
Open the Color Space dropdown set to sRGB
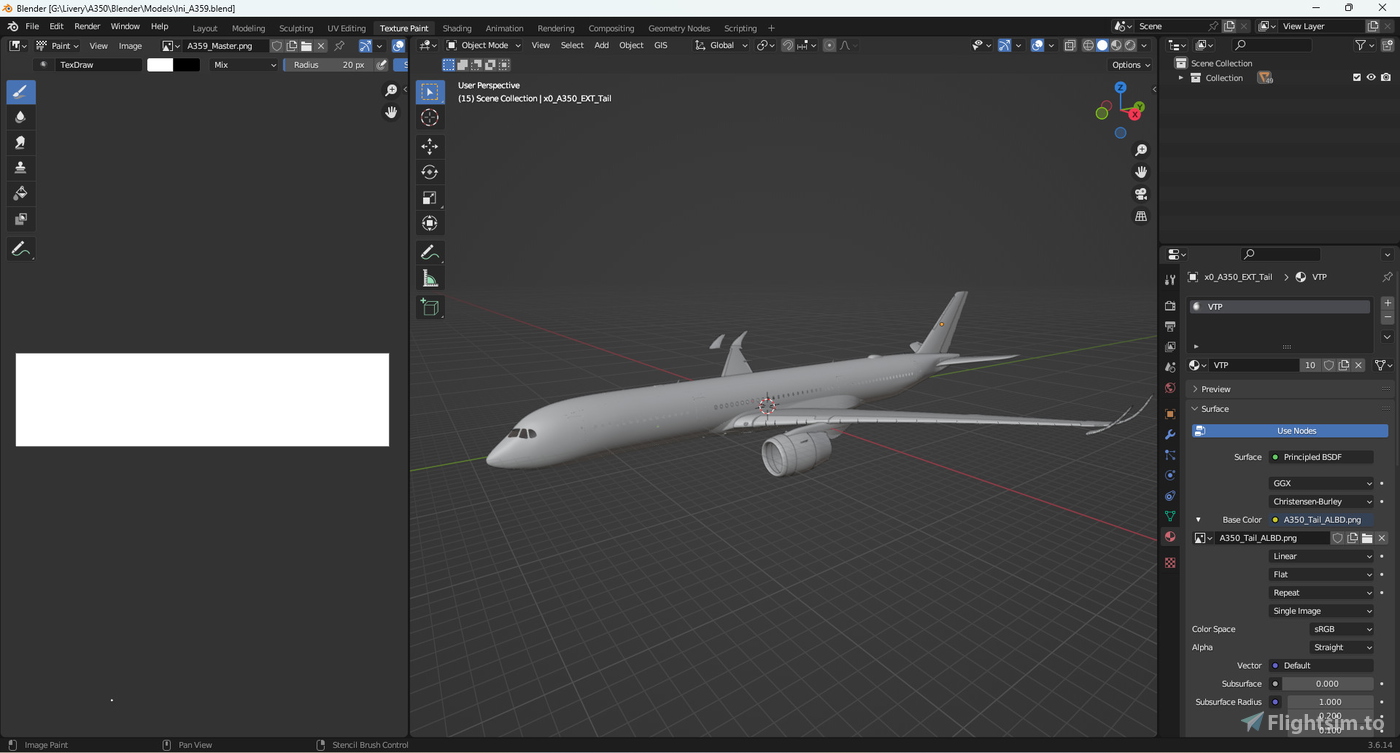point(1341,629)
